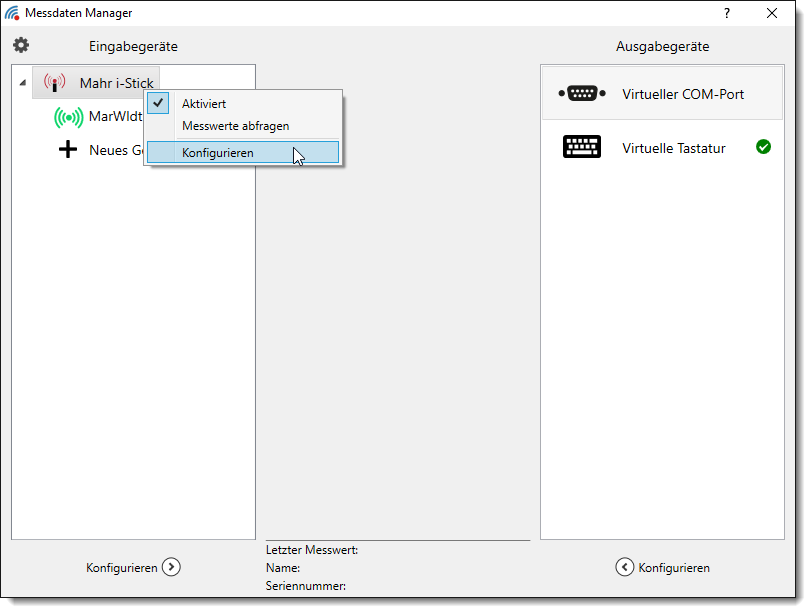Collapse the Mahr i-Stick tree node arrow
The height and width of the screenshot is (613, 811).
tap(22, 83)
